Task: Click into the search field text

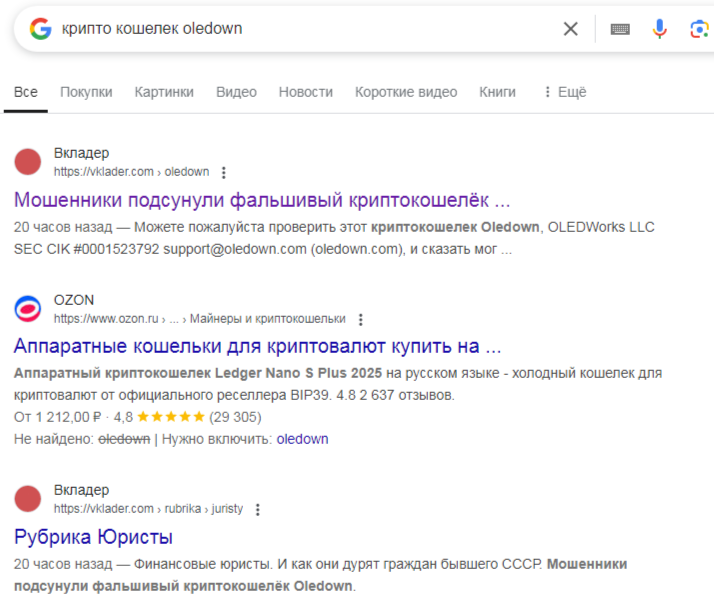Action: 152,28
